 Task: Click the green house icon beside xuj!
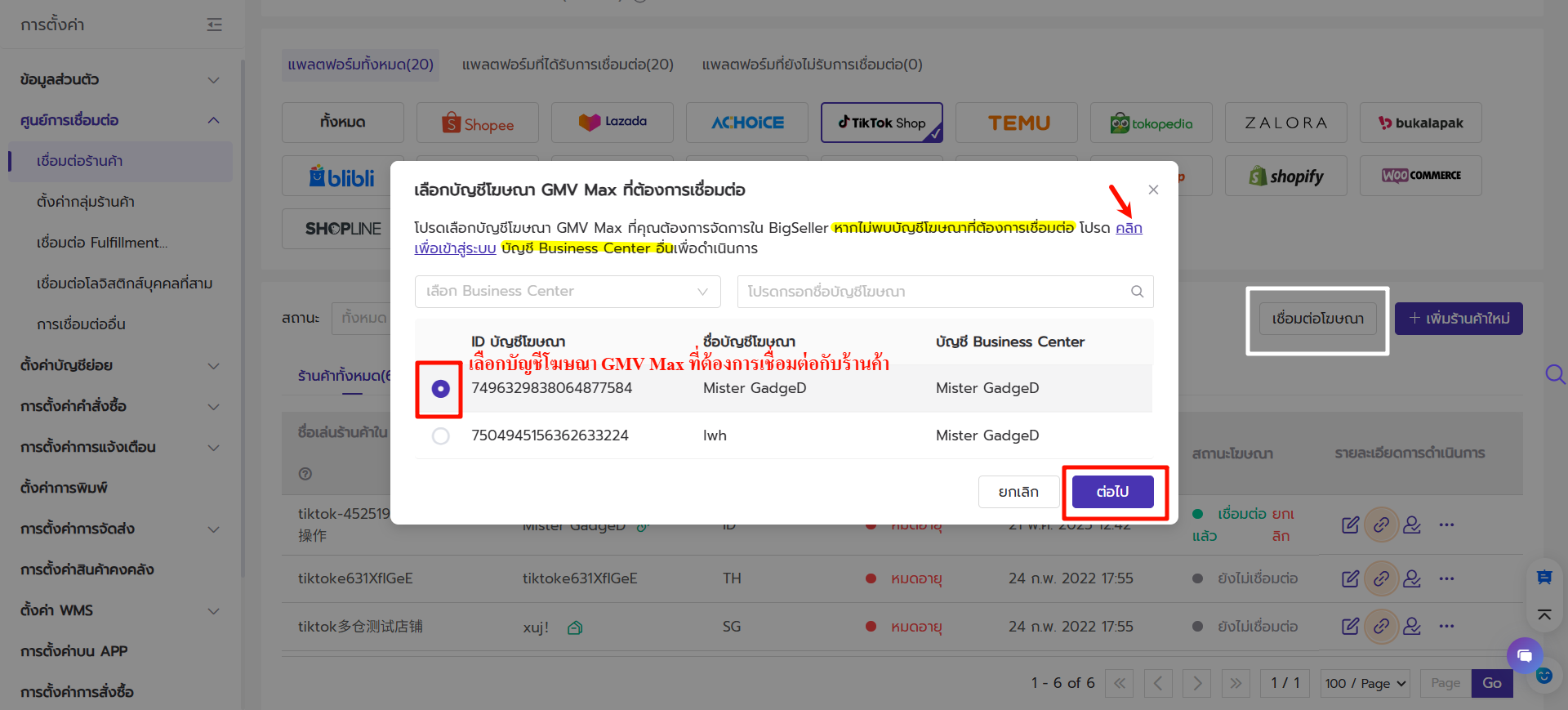[575, 627]
